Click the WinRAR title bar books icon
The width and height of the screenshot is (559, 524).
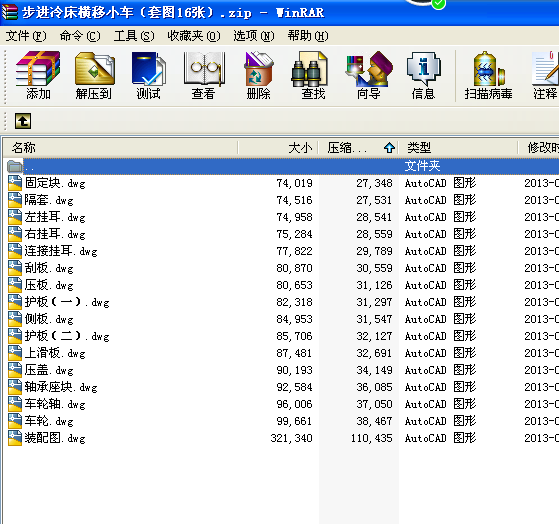[9, 12]
